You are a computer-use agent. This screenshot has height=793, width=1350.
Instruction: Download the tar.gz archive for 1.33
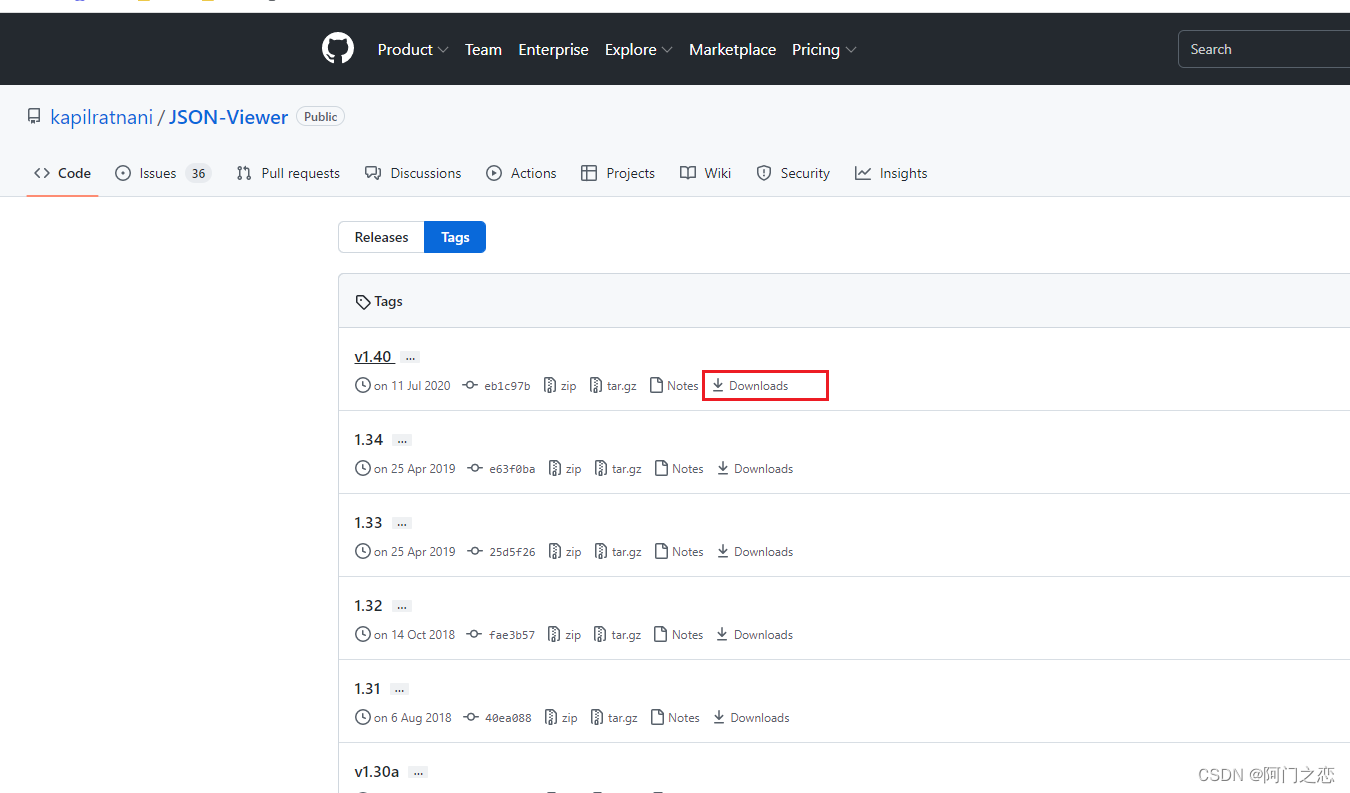tap(618, 552)
